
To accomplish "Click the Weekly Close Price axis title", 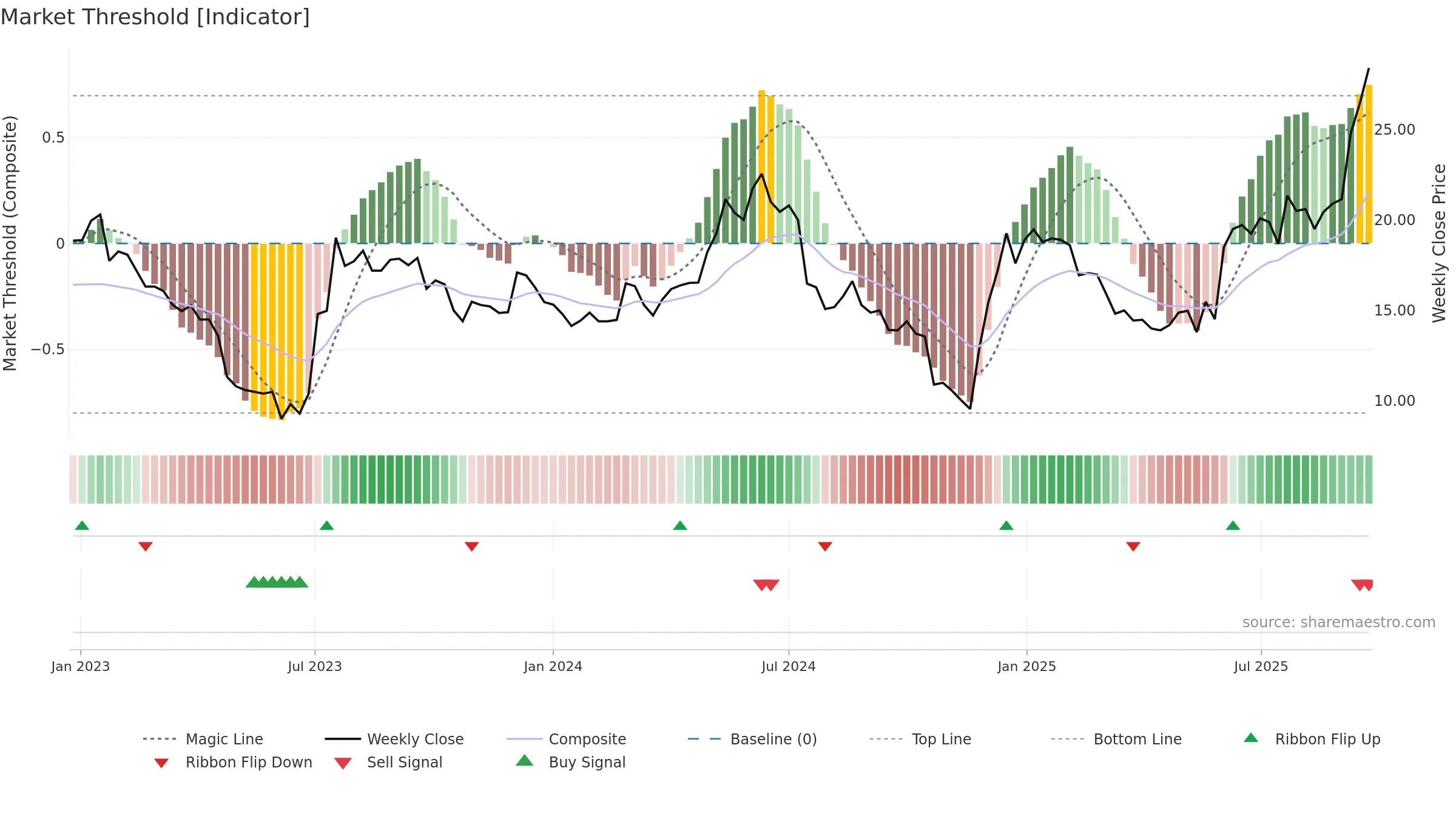I will (x=1439, y=243).
